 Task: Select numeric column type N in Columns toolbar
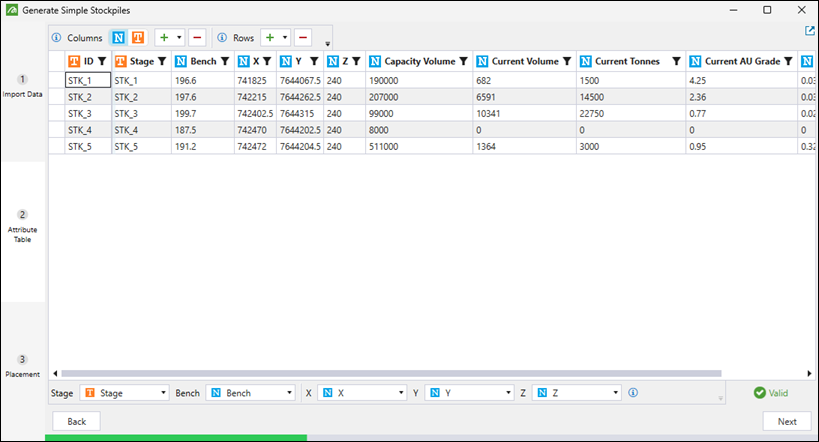coord(119,38)
